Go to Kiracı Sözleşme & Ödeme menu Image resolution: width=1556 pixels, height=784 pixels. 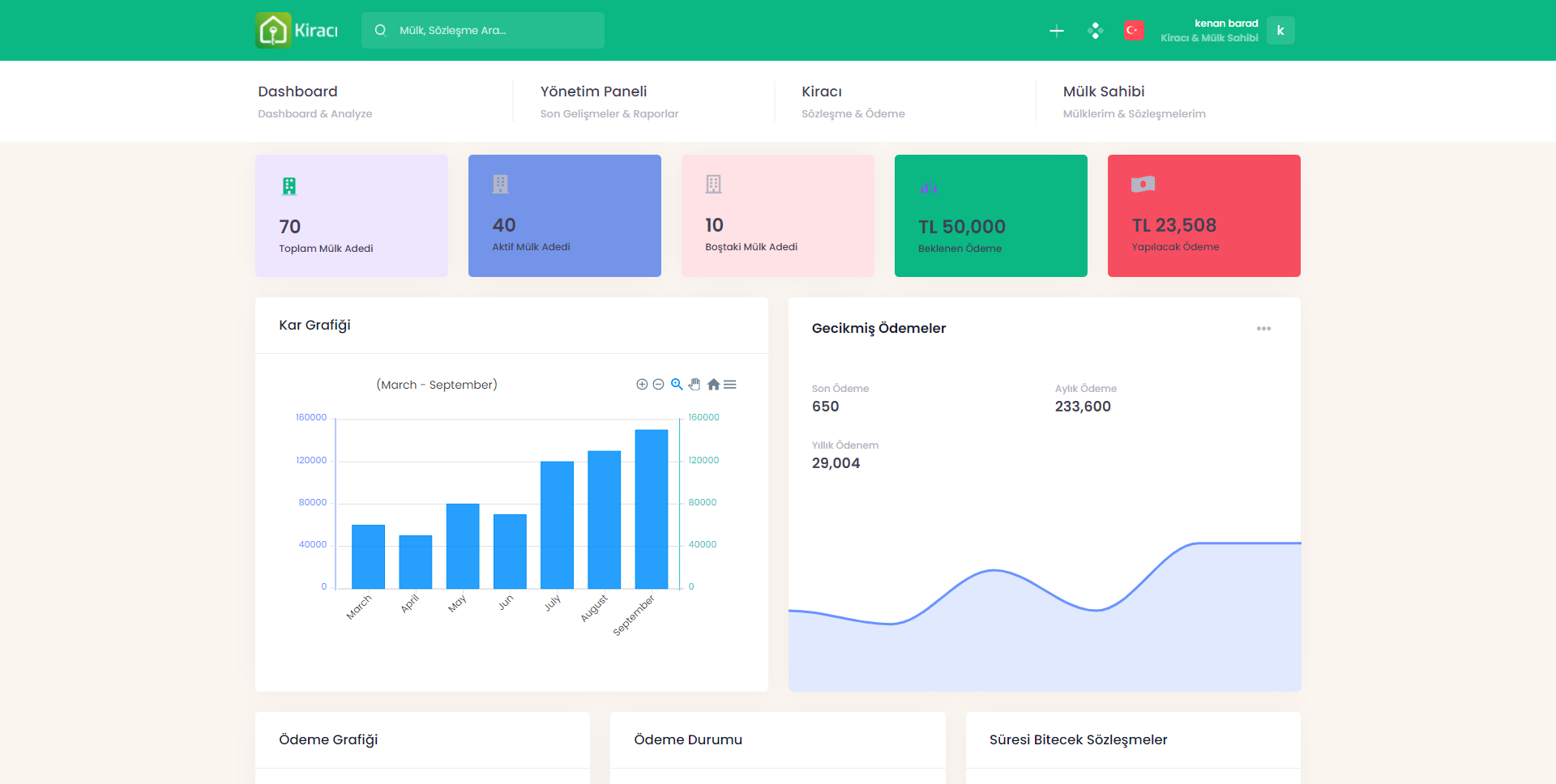click(853, 100)
